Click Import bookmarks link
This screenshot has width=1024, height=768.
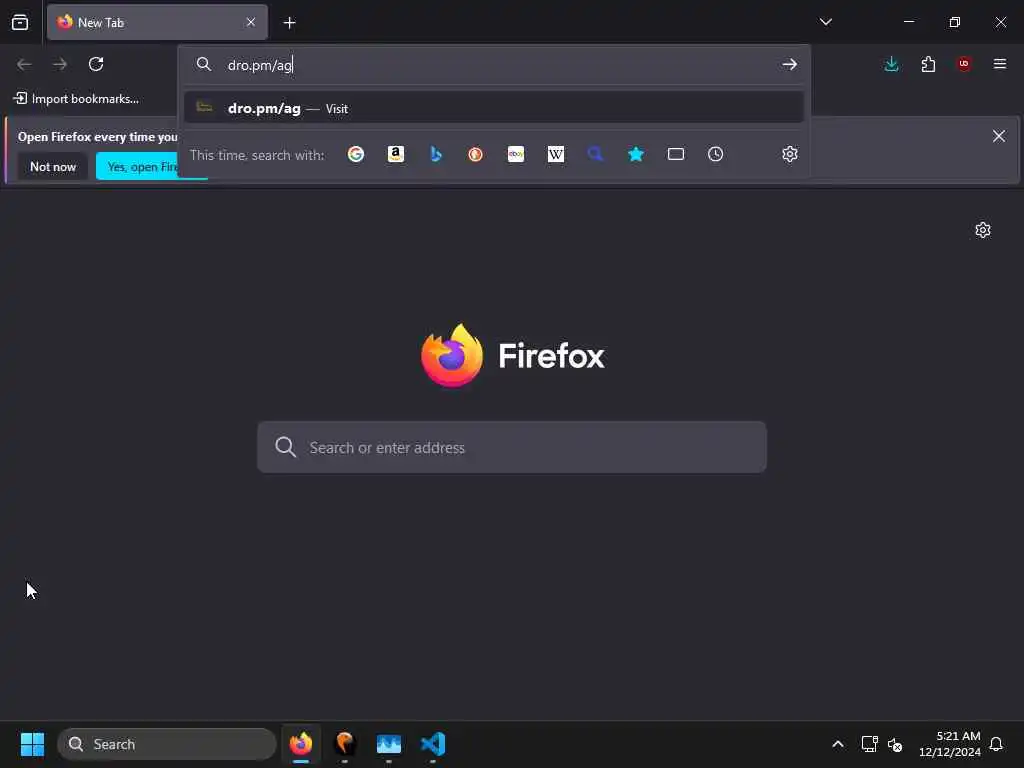pos(76,99)
